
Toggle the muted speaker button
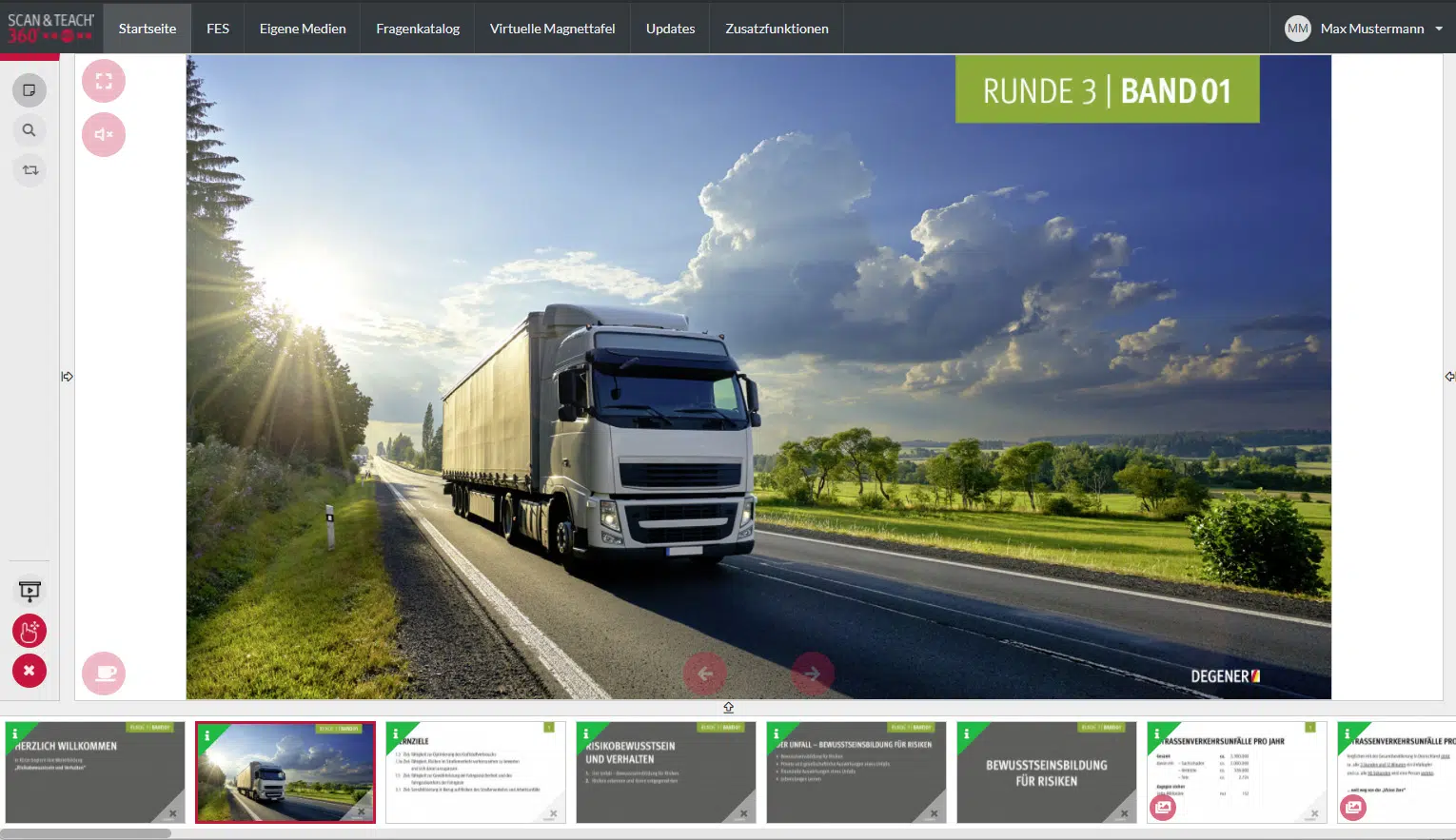pos(104,134)
